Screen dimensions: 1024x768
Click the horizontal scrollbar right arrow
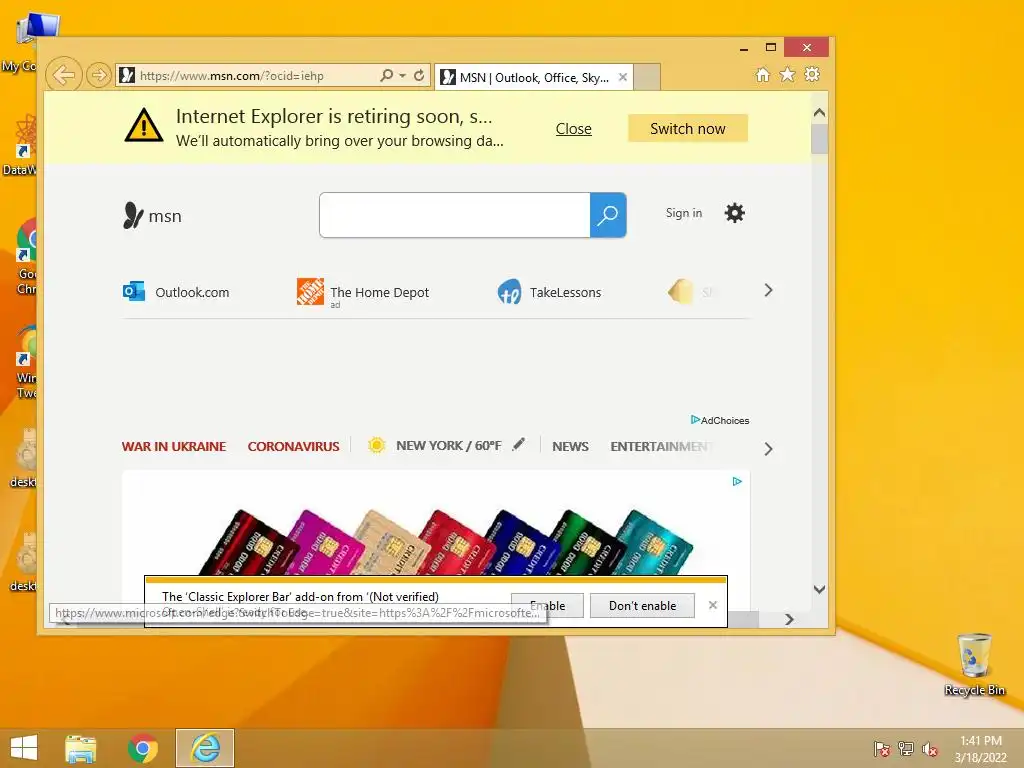tap(789, 619)
